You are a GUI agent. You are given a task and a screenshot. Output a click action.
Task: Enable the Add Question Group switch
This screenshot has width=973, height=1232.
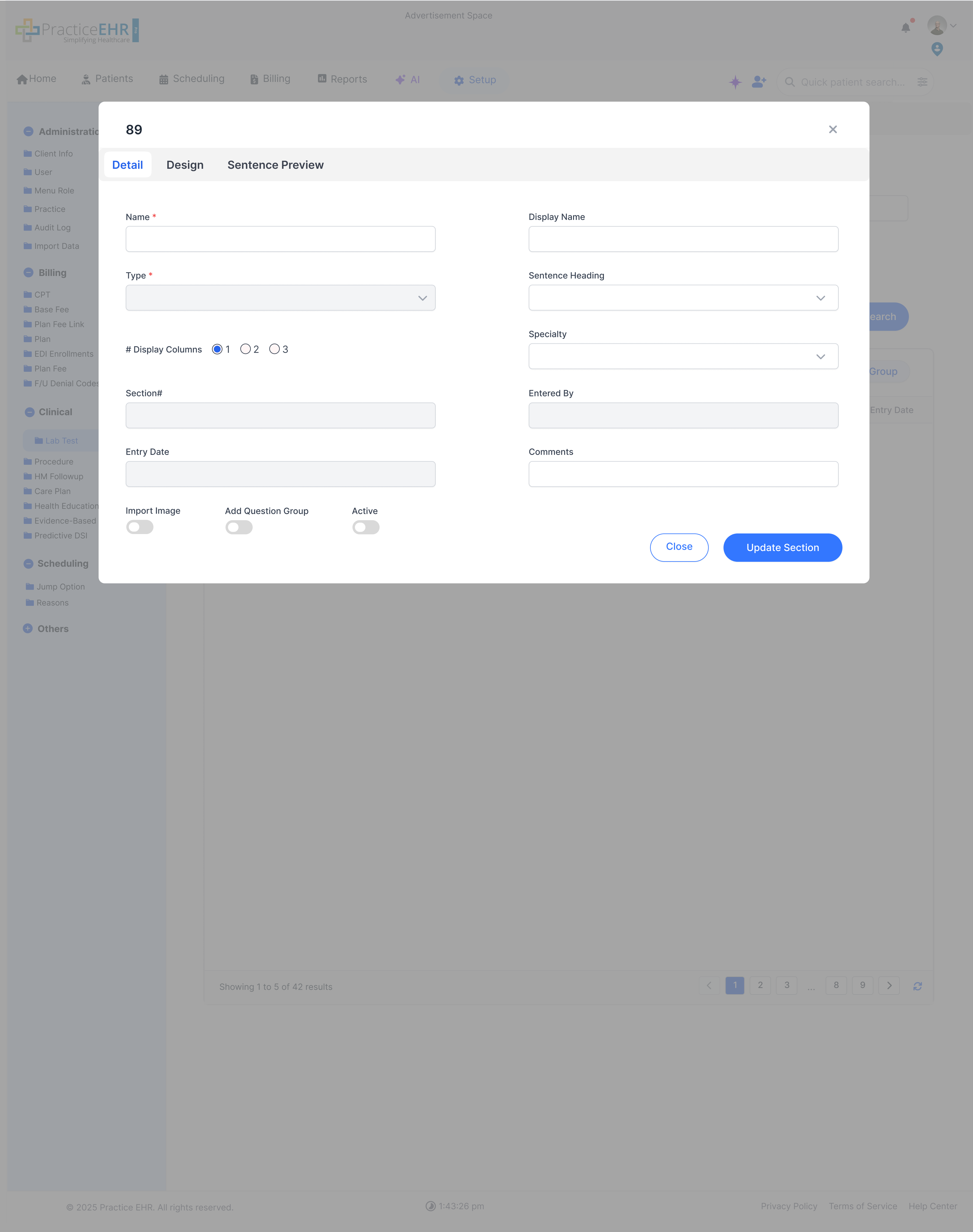click(239, 527)
